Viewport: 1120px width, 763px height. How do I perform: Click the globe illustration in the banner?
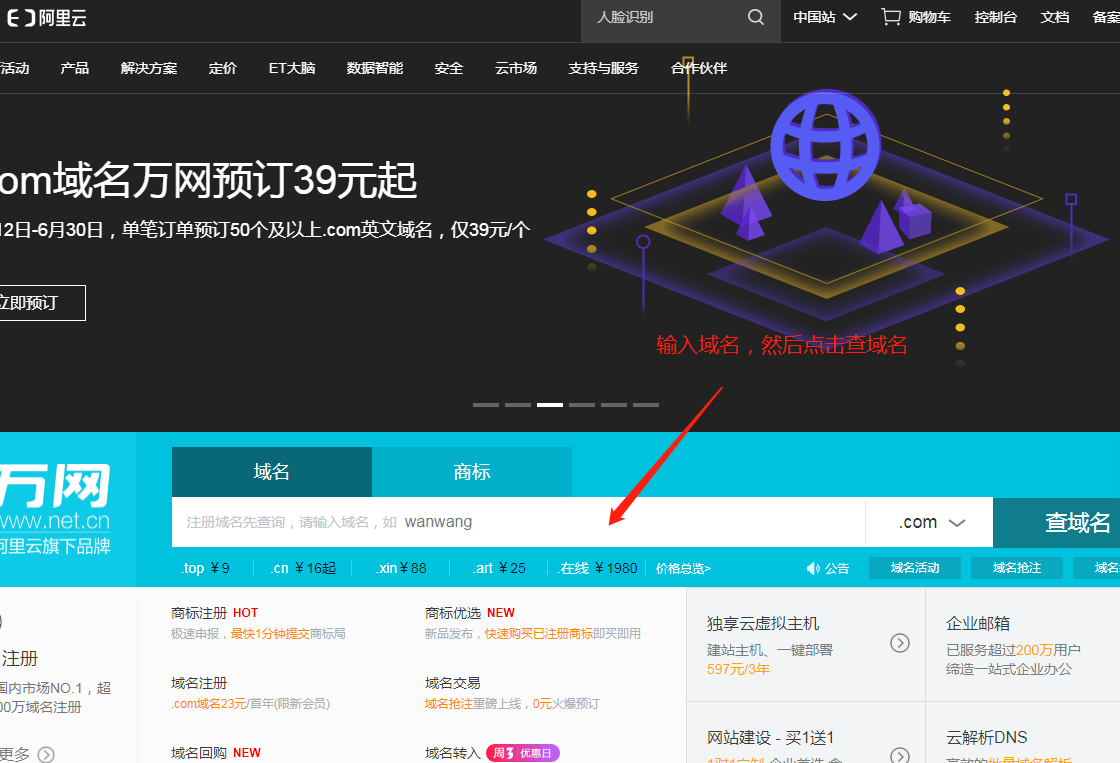pos(825,146)
